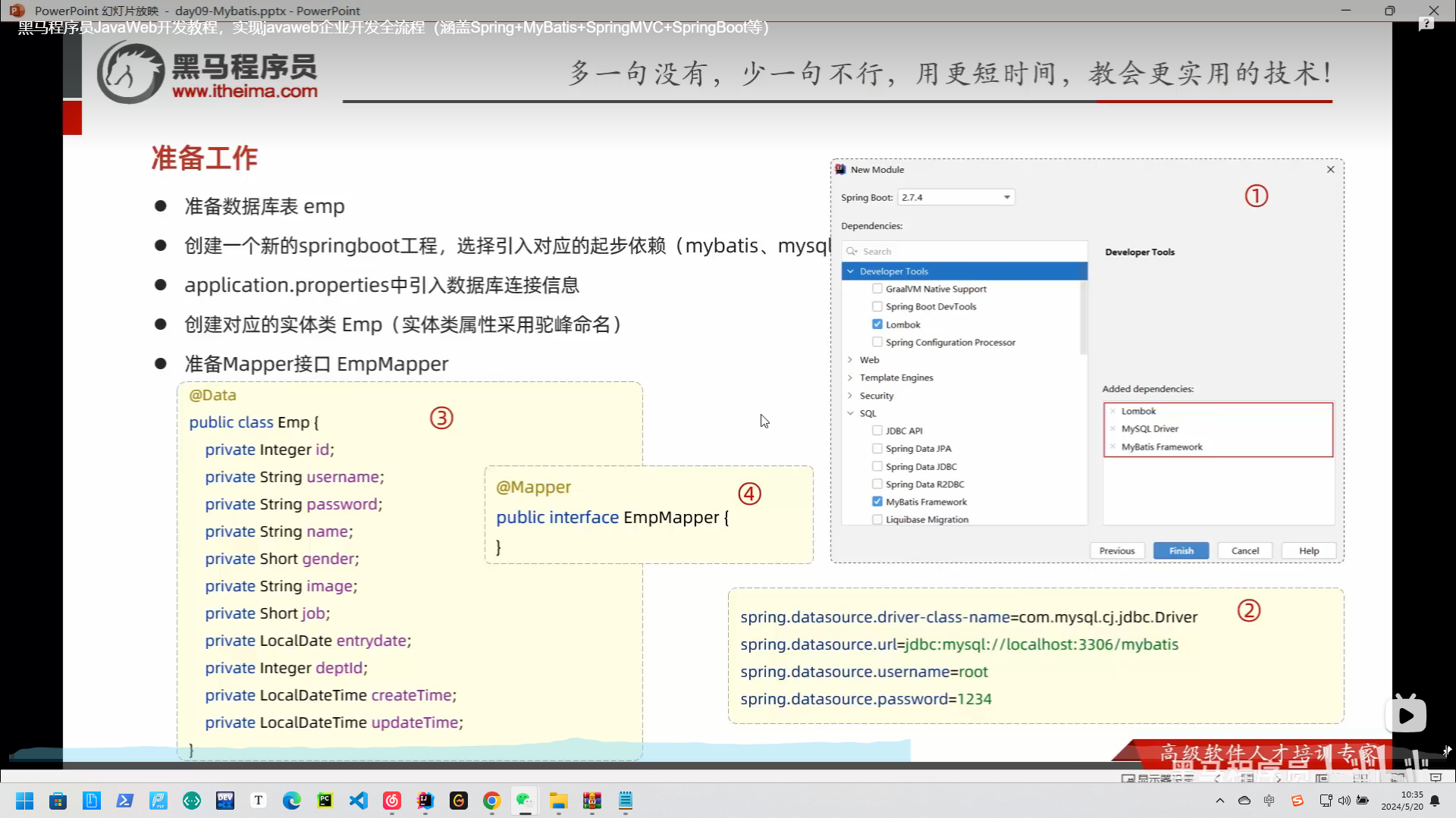Click the battery status tray icon
1456x818 pixels.
click(x=1363, y=801)
